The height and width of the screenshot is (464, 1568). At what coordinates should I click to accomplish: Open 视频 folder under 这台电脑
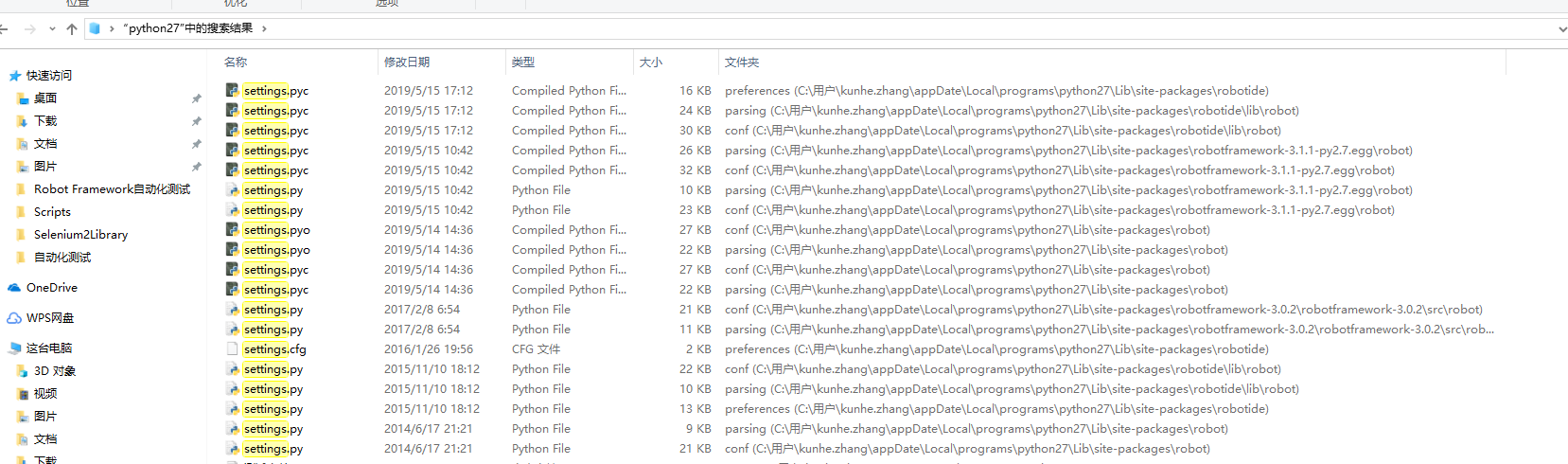(x=45, y=394)
